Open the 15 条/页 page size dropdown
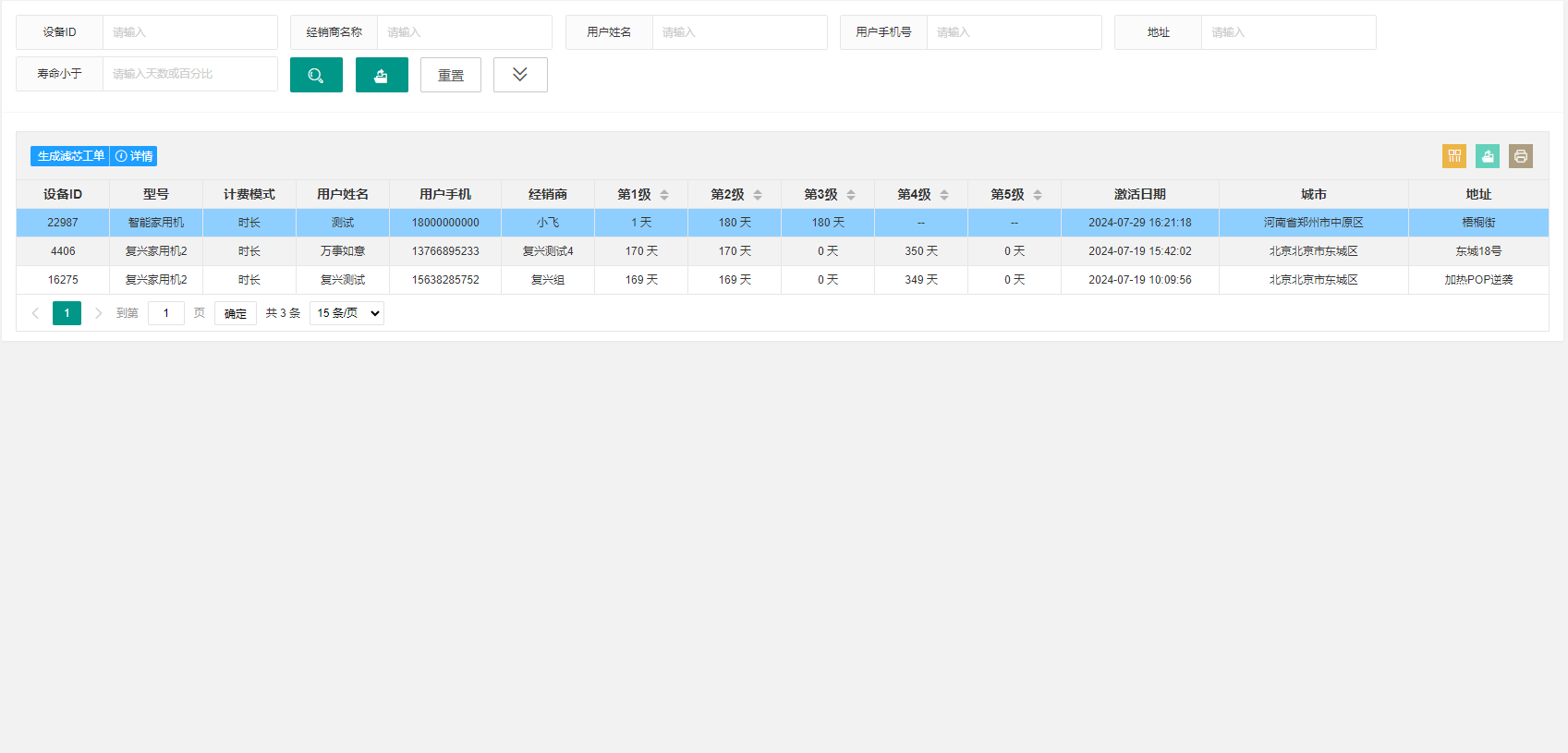1568x753 pixels. click(346, 313)
